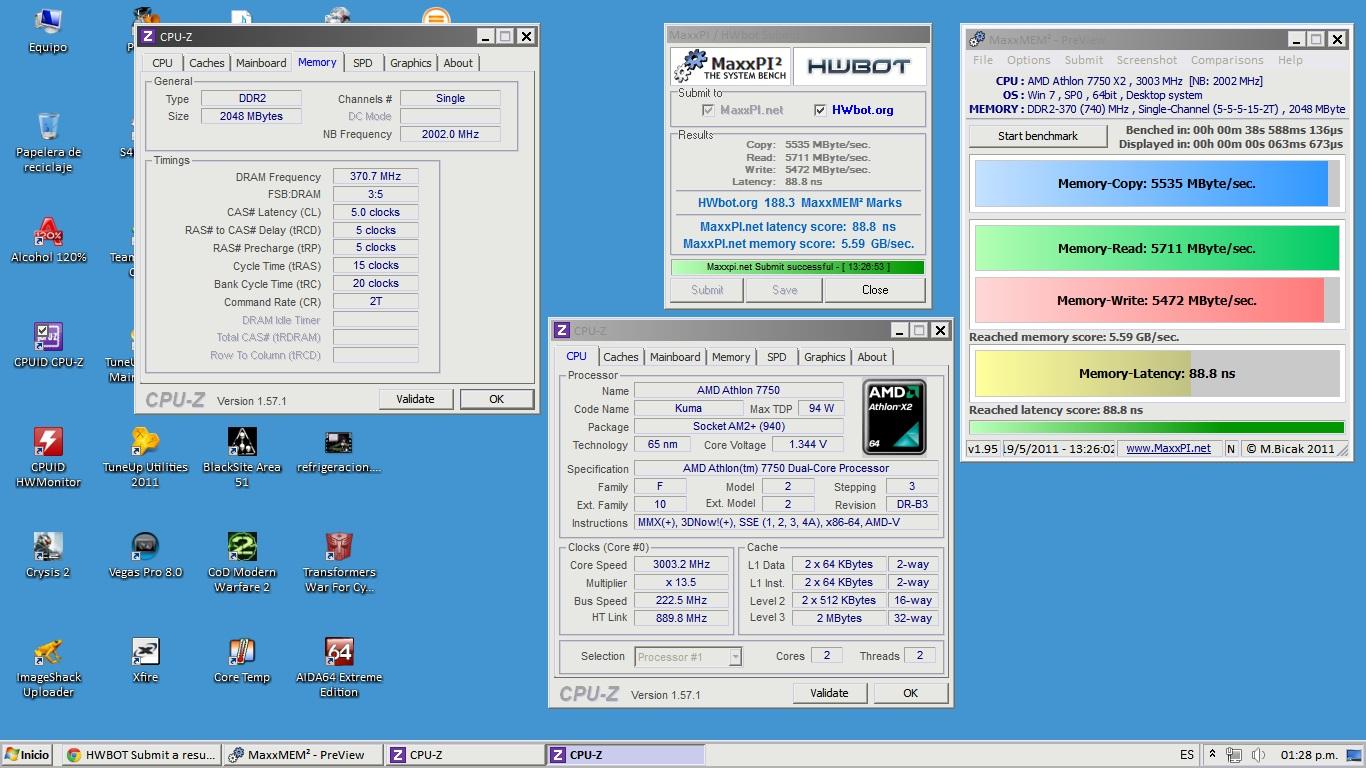Open Caches tab in CPU-Z processor window
Image resolution: width=1366 pixels, height=768 pixels.
621,357
